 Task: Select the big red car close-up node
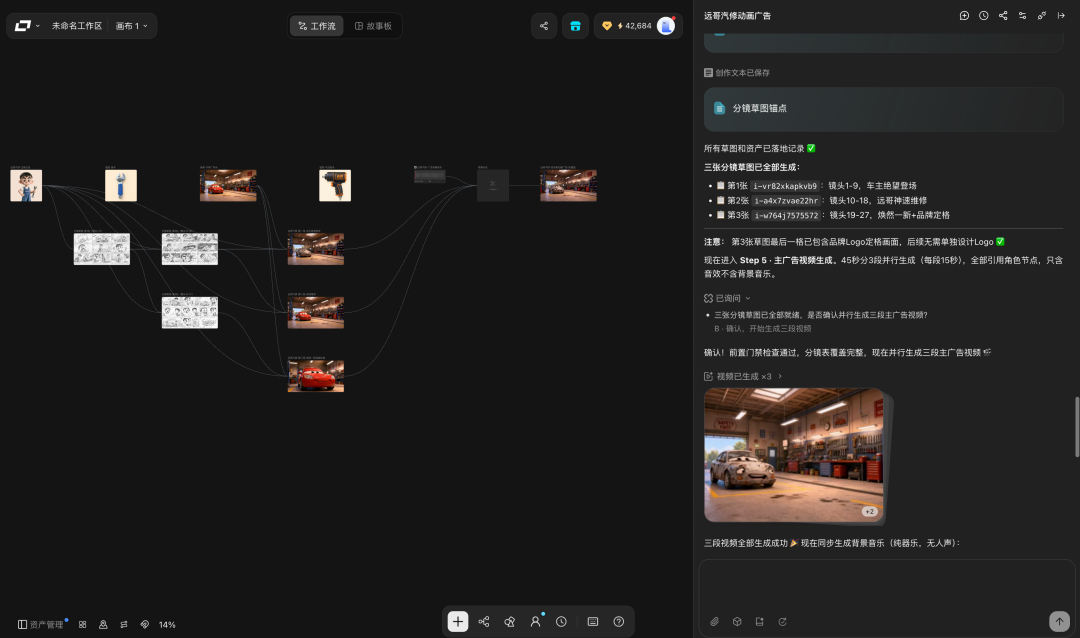(x=315, y=376)
